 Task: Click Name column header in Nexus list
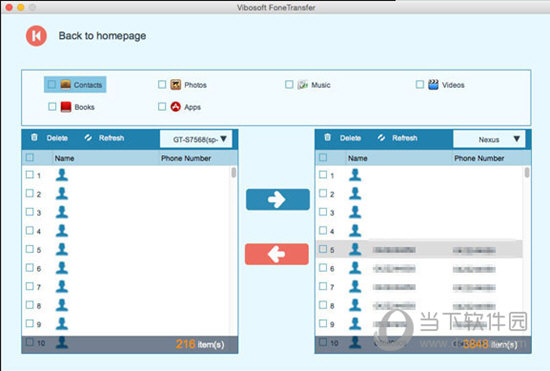[x=357, y=158]
